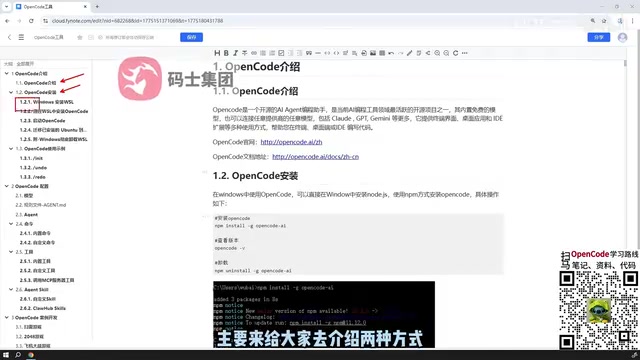
Task: Open more toolbar options (ellipsis)
Action: pyautogui.click(x=464, y=53)
